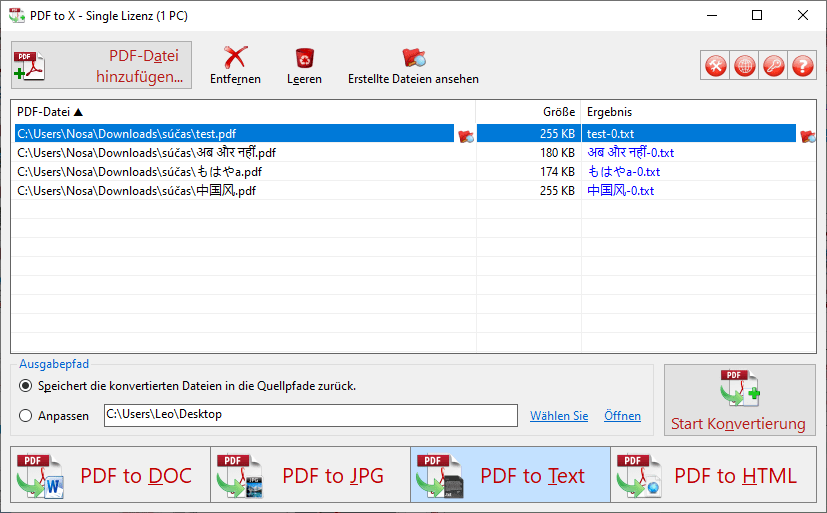This screenshot has height=513, width=827.
Task: Switch to PDF to DOC mode
Action: click(x=110, y=475)
